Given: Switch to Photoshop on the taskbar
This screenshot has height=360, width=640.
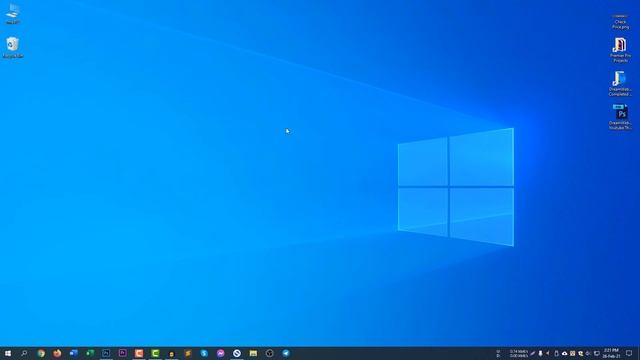Looking at the screenshot, I should tap(106, 353).
